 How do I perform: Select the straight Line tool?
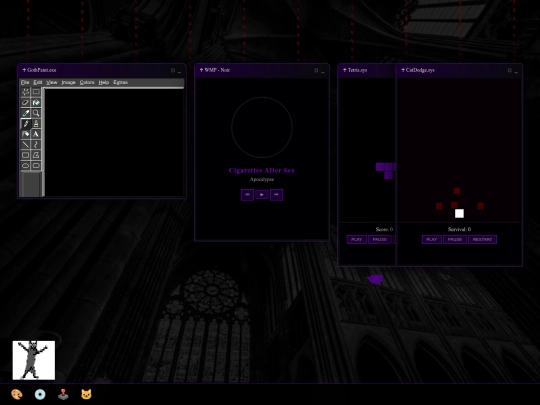tap(25, 145)
